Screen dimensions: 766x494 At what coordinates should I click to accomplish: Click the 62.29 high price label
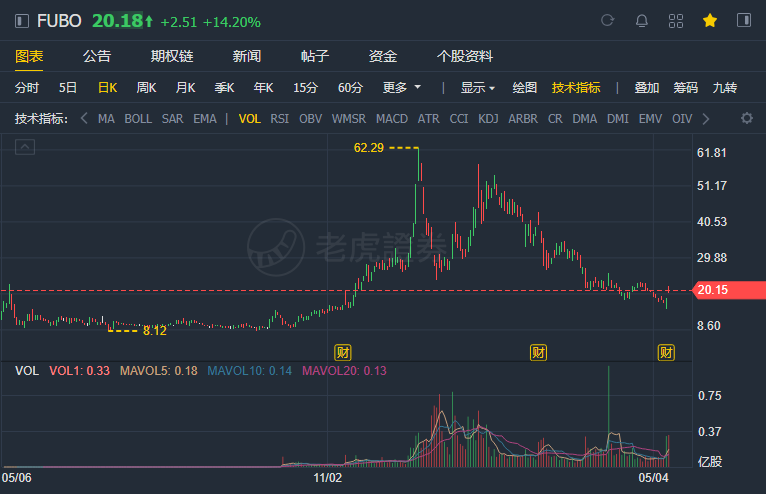369,148
